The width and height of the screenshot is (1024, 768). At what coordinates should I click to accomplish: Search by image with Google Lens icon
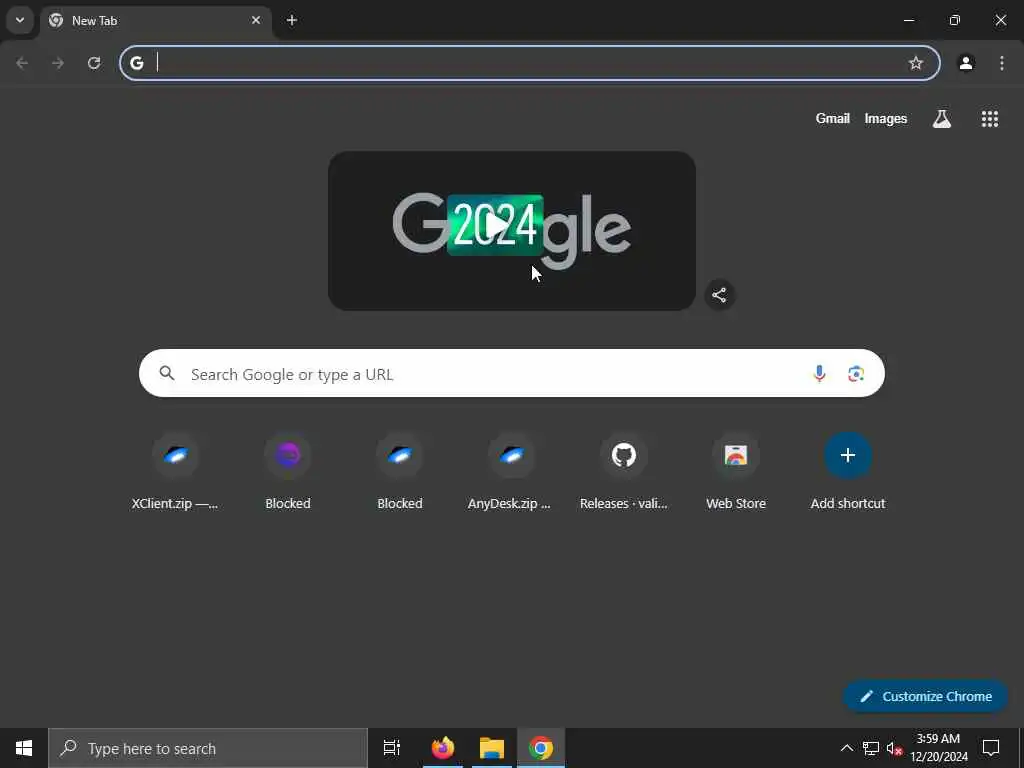pos(856,374)
